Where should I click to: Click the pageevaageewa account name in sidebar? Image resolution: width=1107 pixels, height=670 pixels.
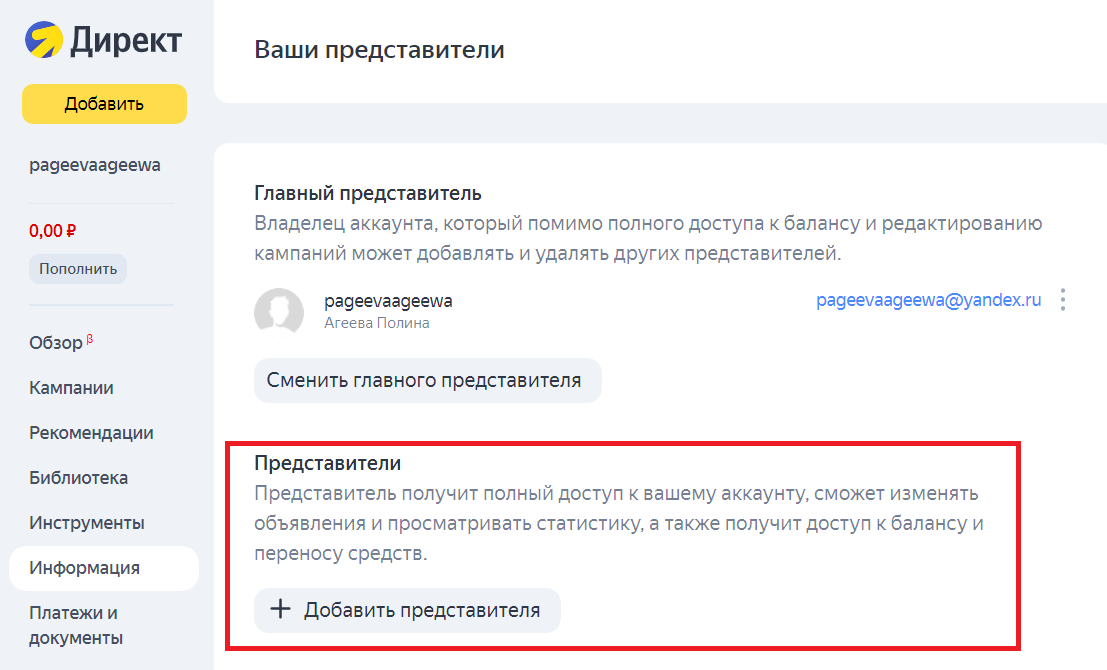coord(95,165)
